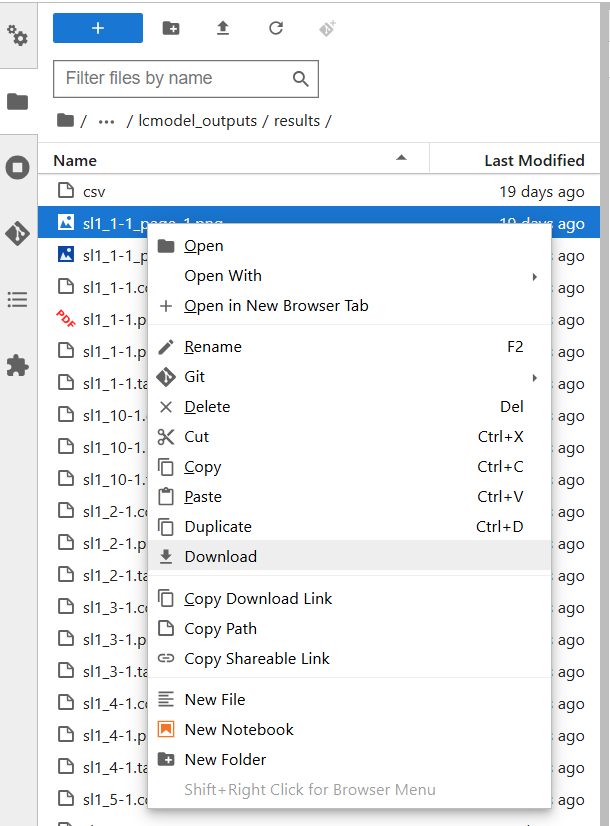Click the Upload Files arrow icon

click(223, 28)
